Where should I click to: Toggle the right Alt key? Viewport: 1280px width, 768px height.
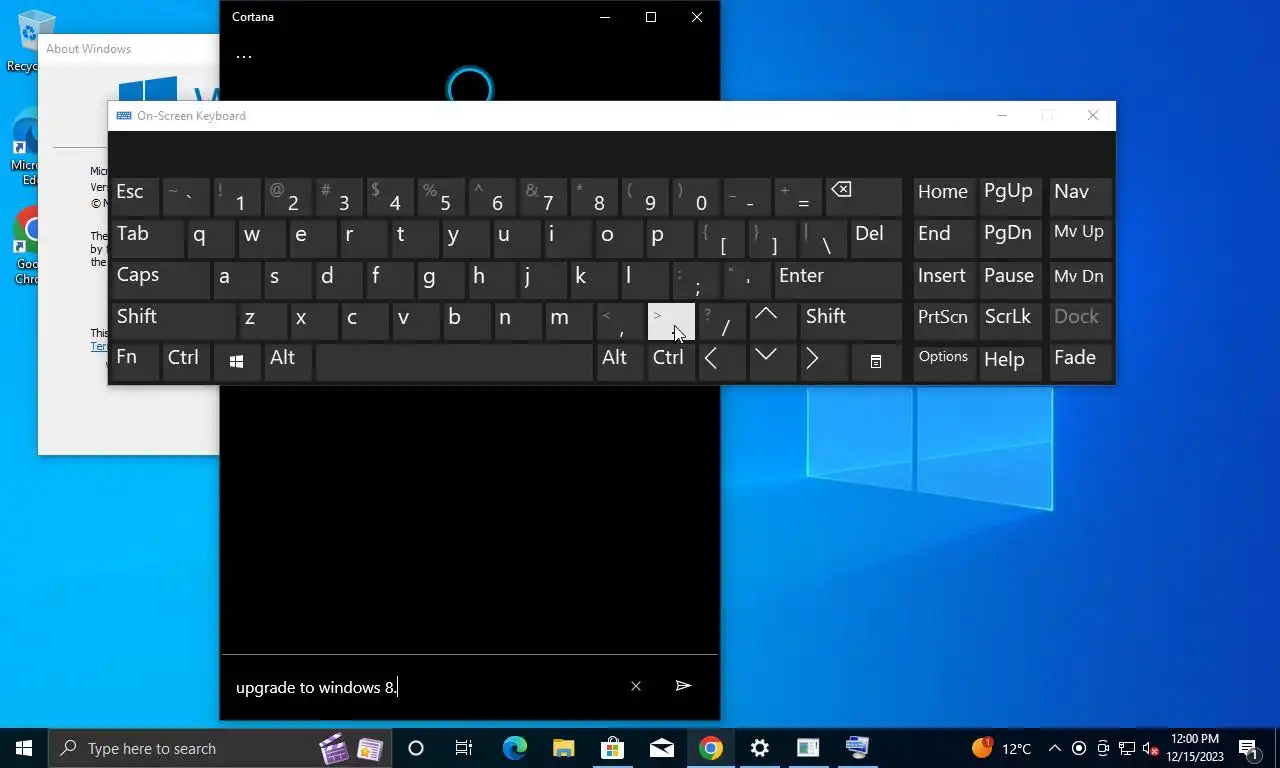pyautogui.click(x=618, y=362)
